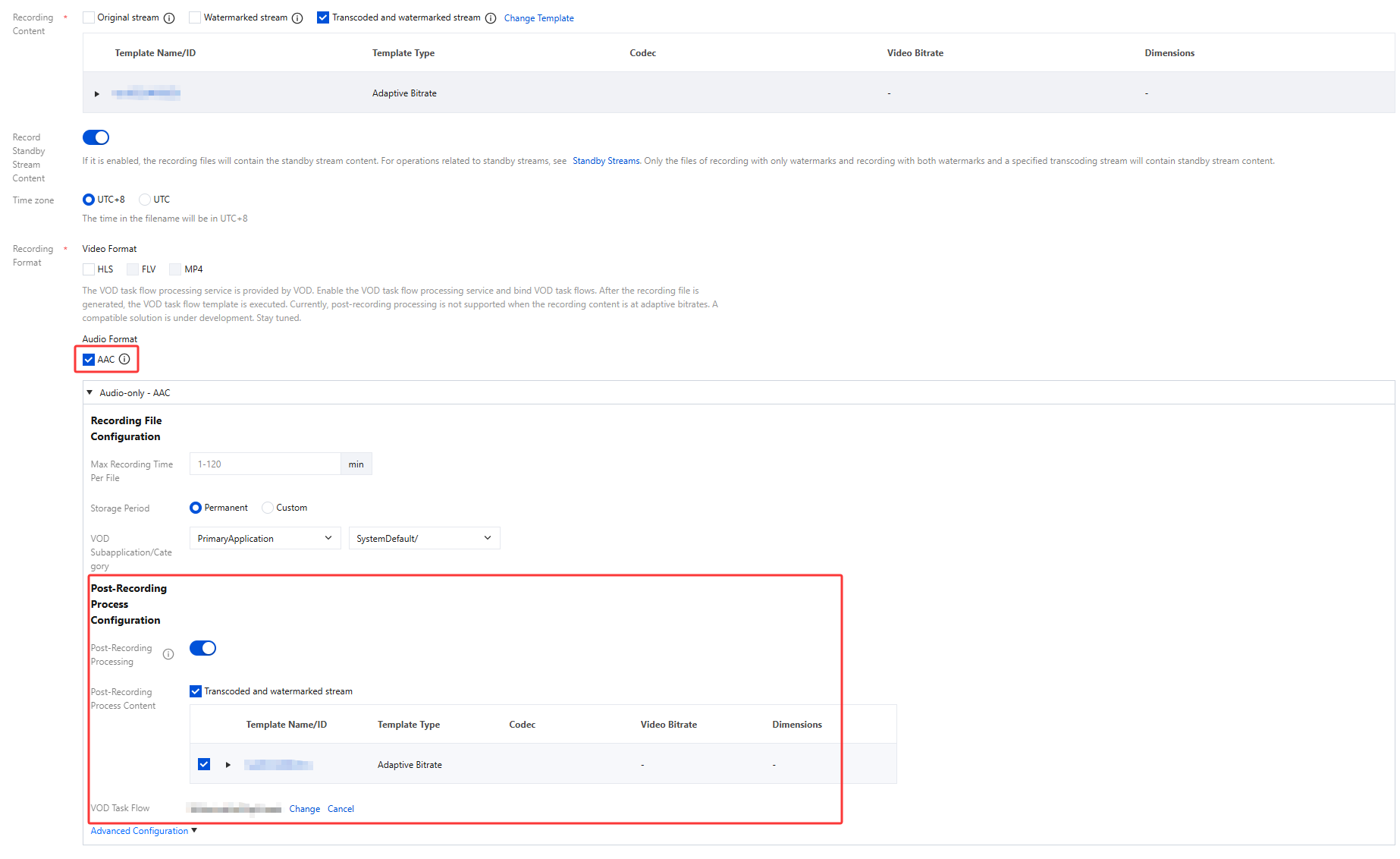Image resolution: width=1400 pixels, height=859 pixels.
Task: Expand Advanced Configuration section
Action: click(143, 831)
